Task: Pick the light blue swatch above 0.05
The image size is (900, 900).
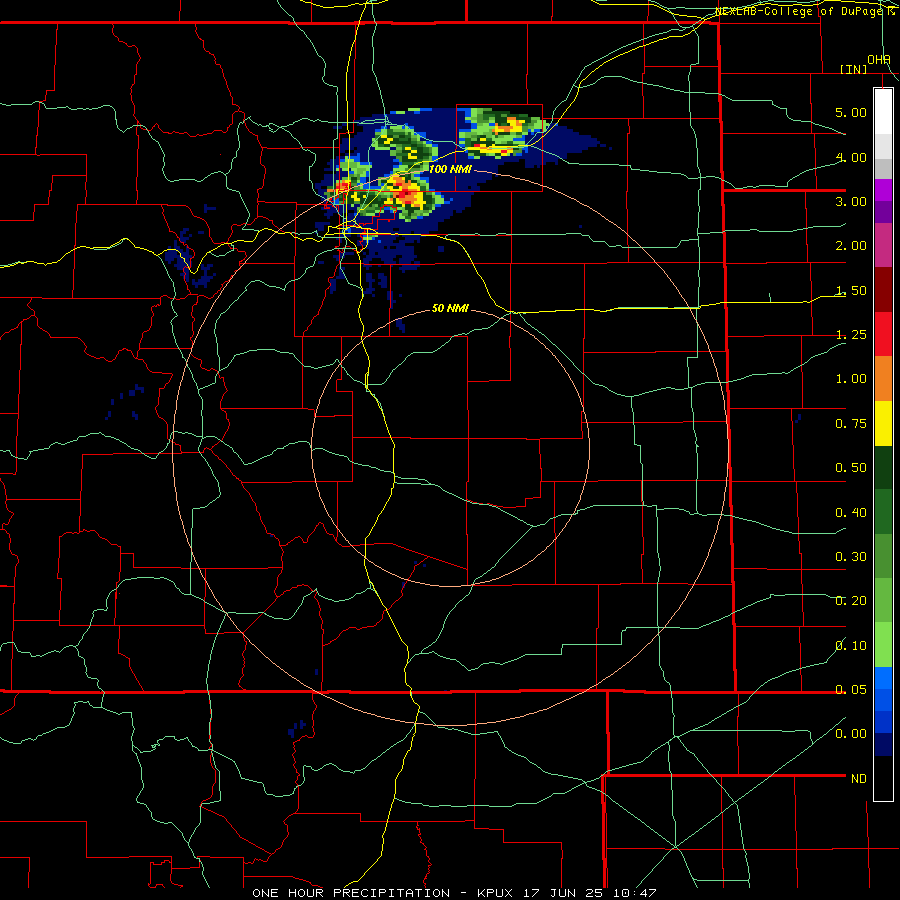Action: [883, 678]
